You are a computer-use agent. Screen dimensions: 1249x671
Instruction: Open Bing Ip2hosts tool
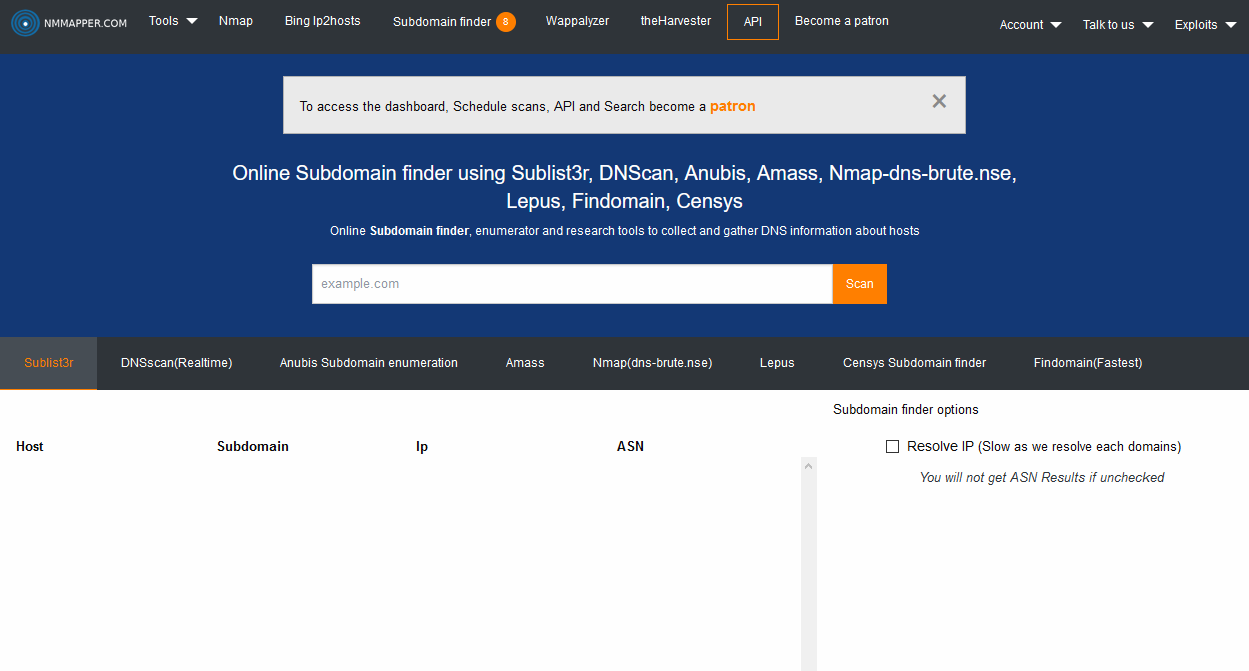coord(322,21)
